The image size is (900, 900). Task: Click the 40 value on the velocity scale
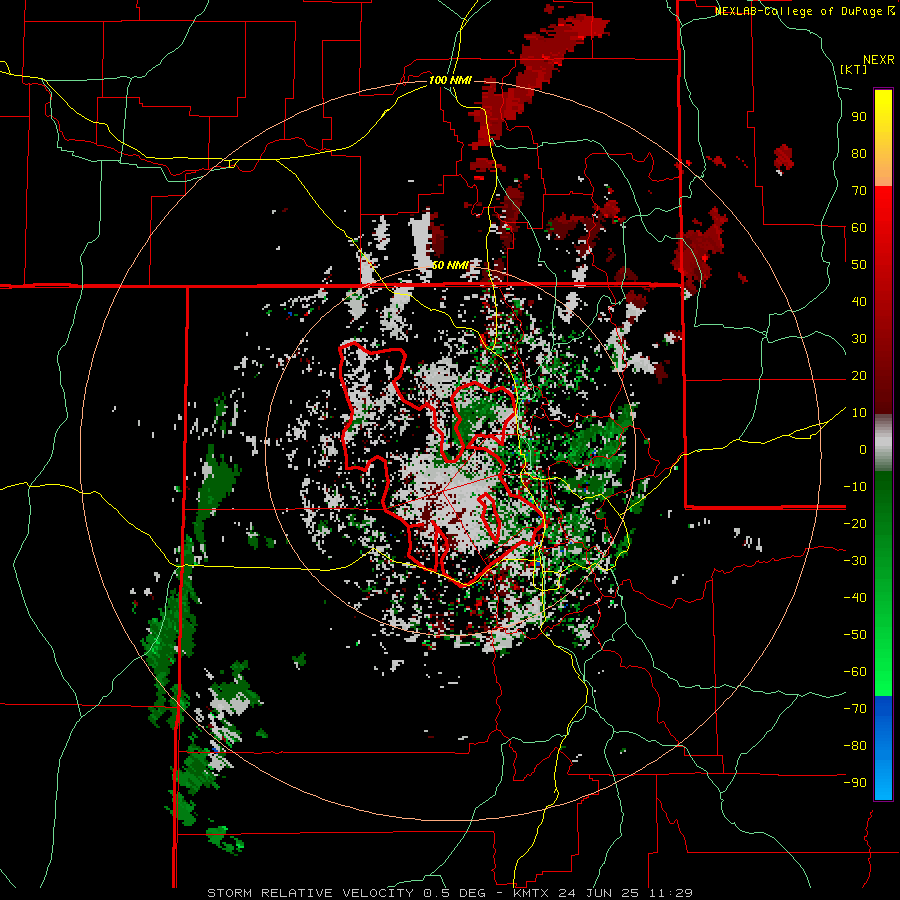859,302
